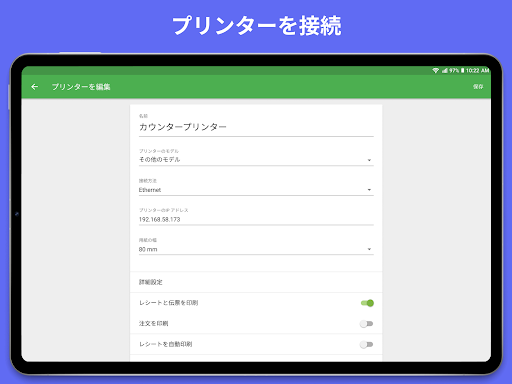Tap the 保存 save button
The height and width of the screenshot is (384, 512).
pos(478,87)
